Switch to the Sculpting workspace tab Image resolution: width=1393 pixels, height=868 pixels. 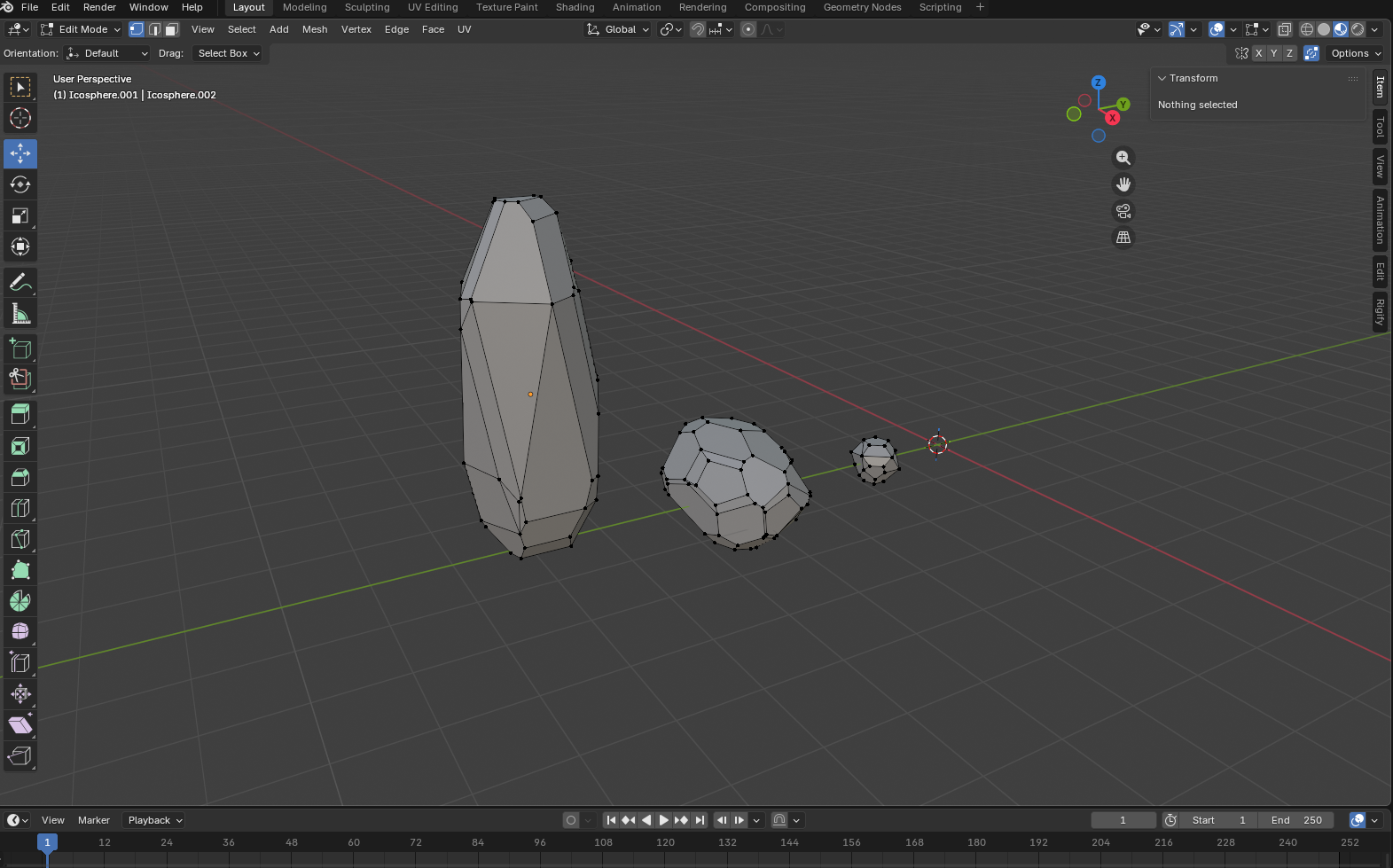pyautogui.click(x=366, y=7)
